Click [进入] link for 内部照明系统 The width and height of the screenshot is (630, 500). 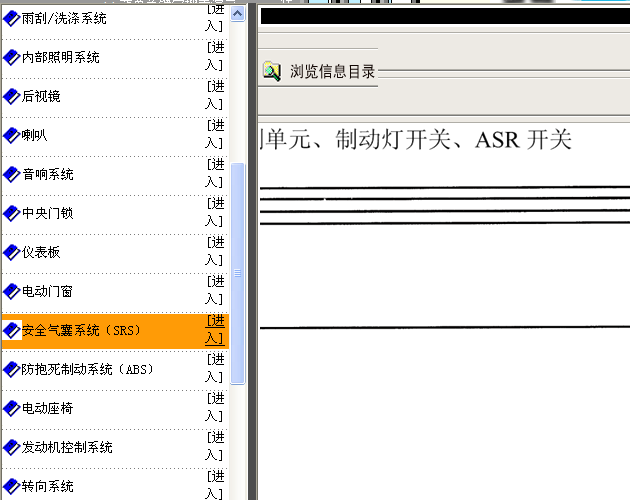(x=215, y=57)
